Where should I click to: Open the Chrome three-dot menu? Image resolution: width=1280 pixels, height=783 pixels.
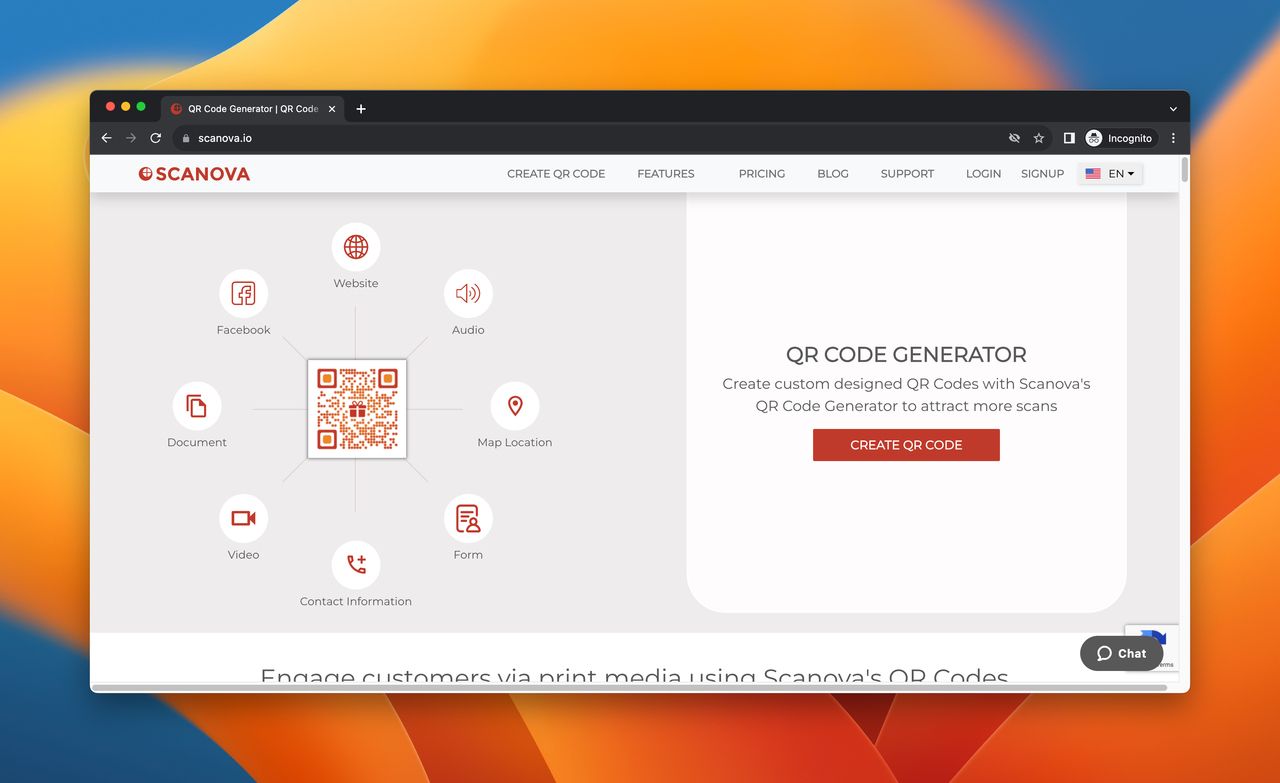(1174, 138)
